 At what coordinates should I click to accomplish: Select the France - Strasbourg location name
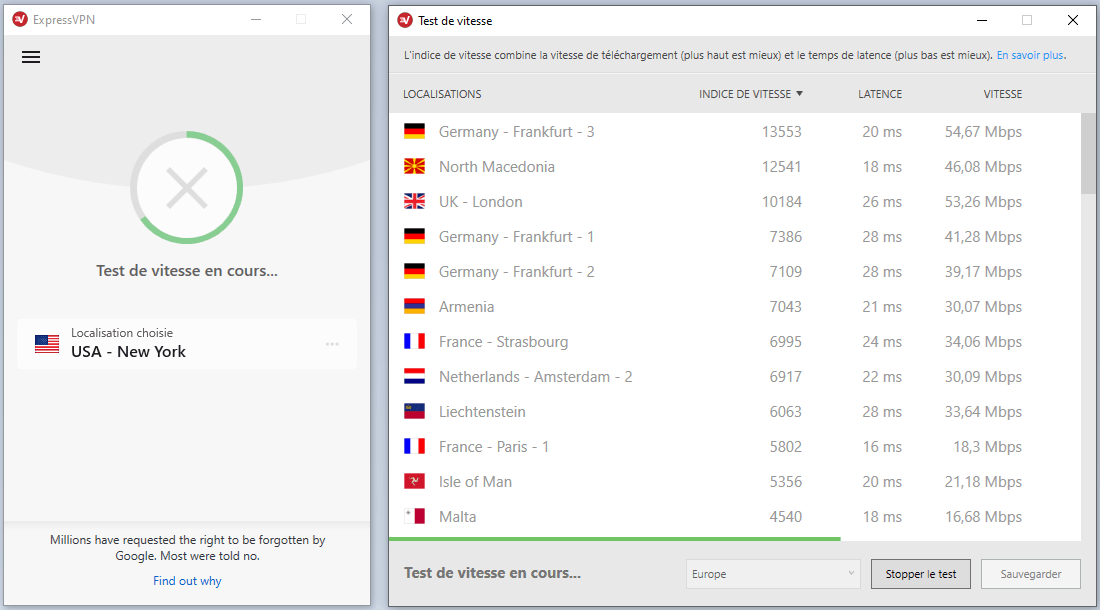504,342
